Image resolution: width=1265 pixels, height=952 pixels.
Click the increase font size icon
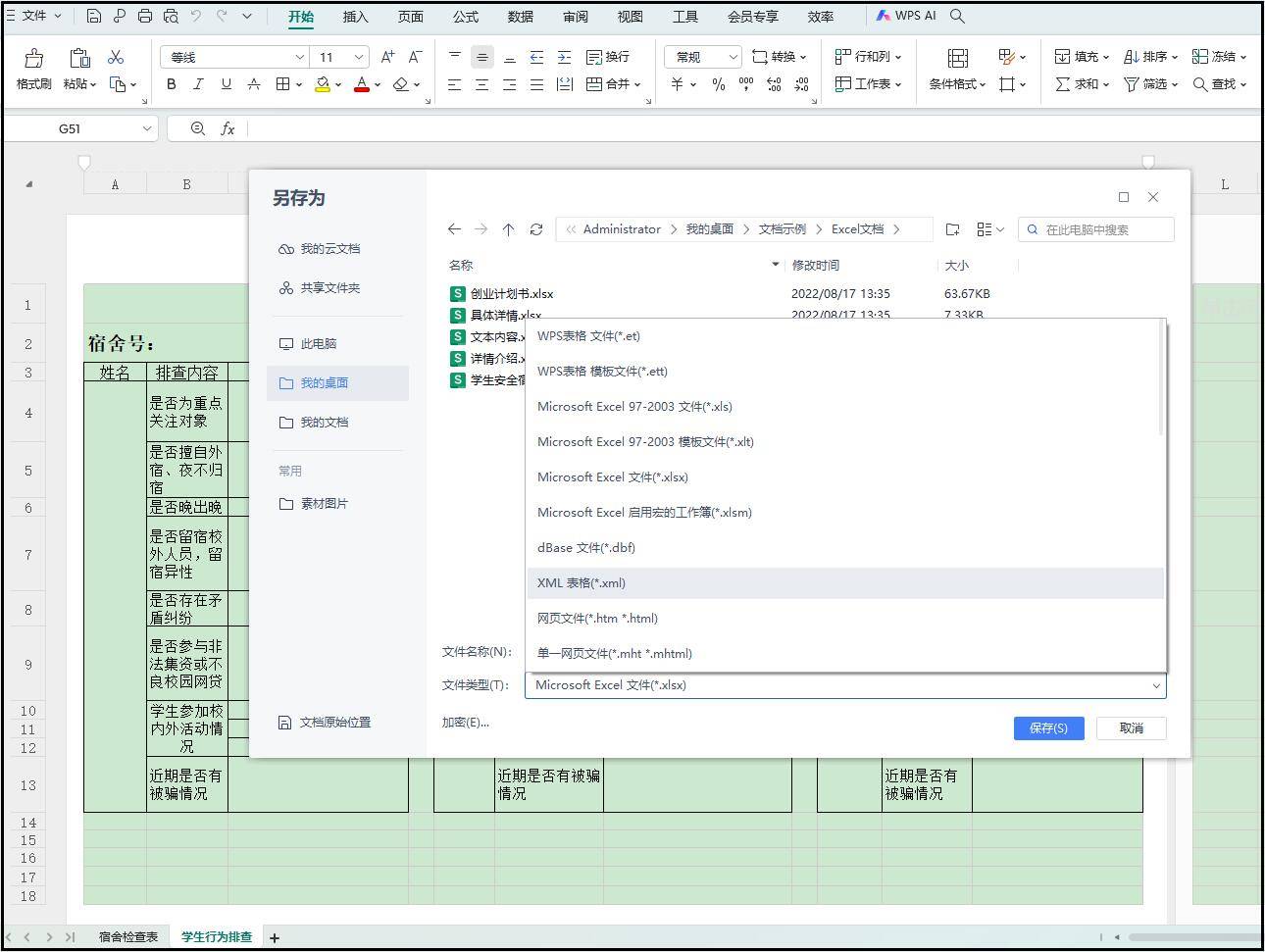[x=387, y=57]
